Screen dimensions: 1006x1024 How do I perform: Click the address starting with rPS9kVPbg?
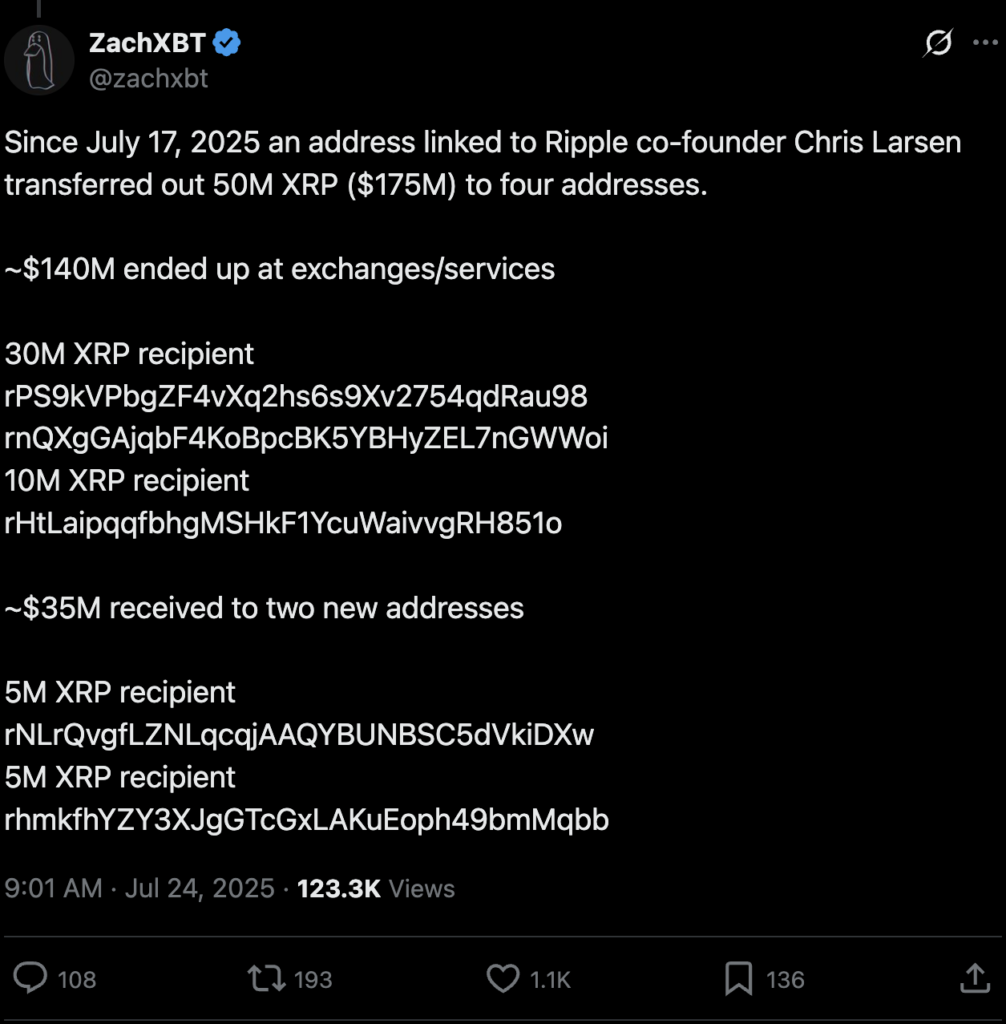[296, 396]
